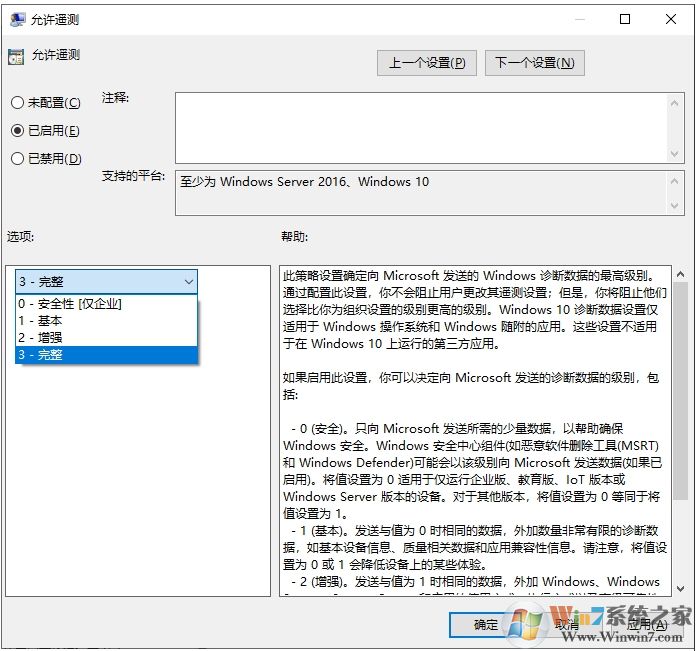
Task: Close the 允许遥测 dialog
Action: (x=670, y=19)
